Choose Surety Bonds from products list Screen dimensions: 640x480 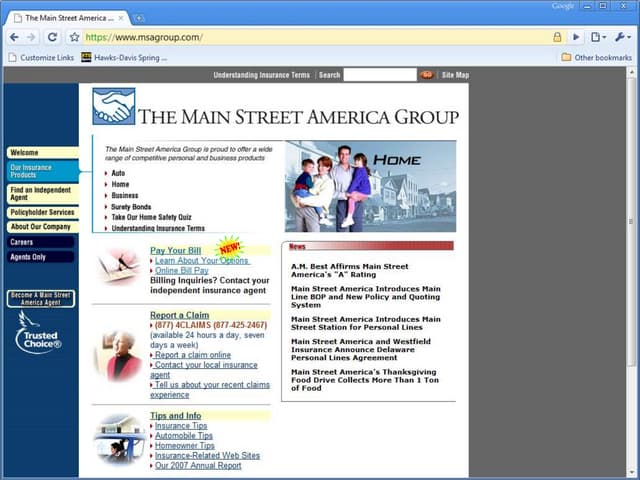click(131, 207)
